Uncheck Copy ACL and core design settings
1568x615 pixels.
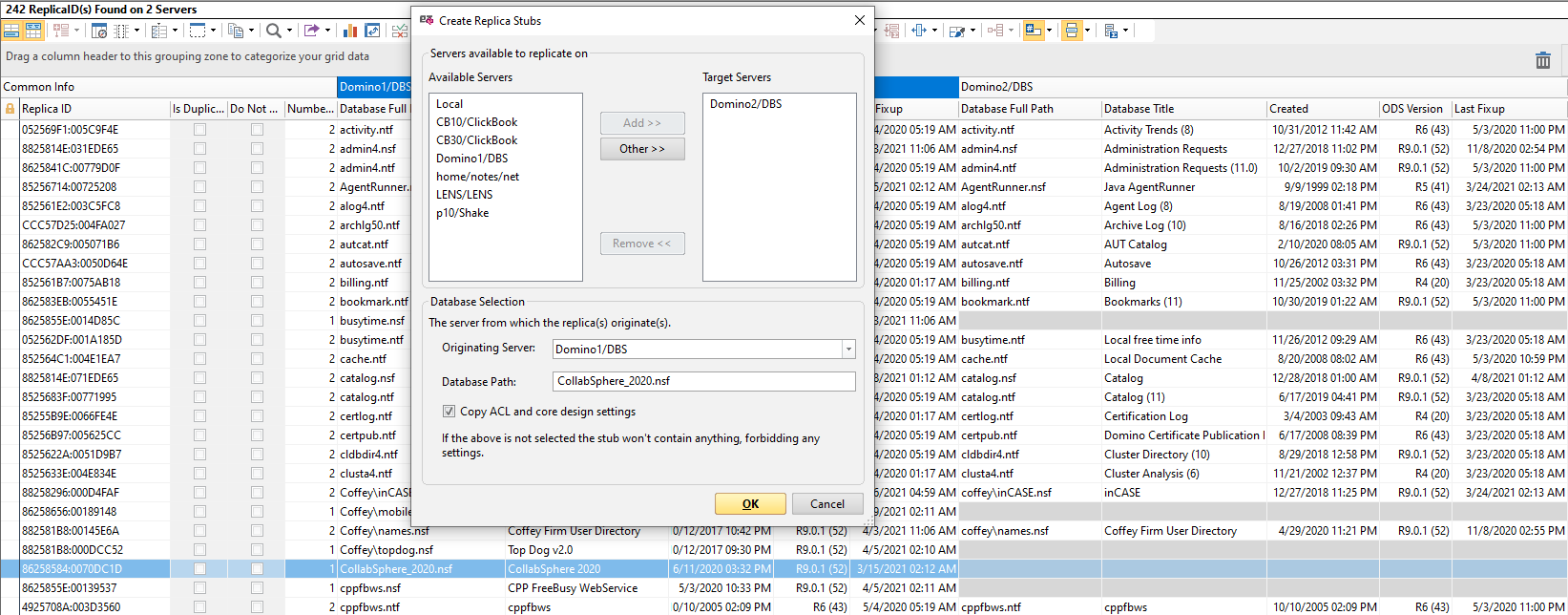(449, 412)
